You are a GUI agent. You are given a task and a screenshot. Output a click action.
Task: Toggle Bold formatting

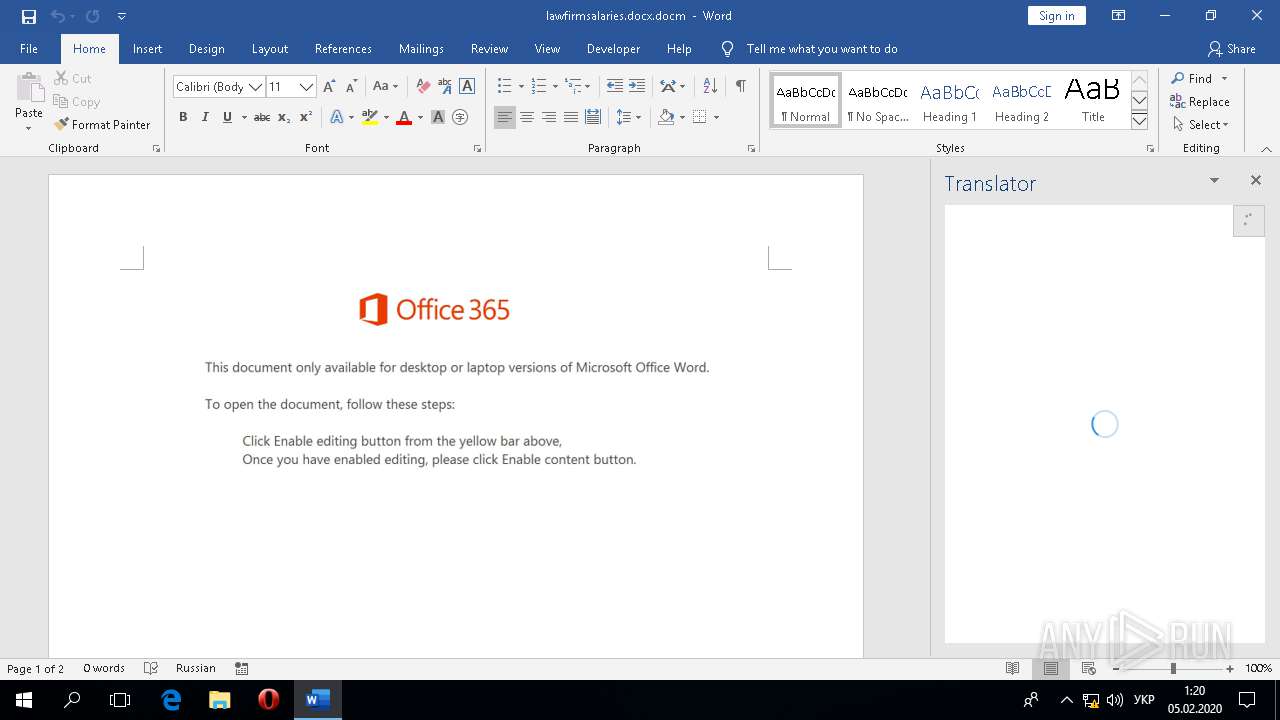[x=183, y=117]
